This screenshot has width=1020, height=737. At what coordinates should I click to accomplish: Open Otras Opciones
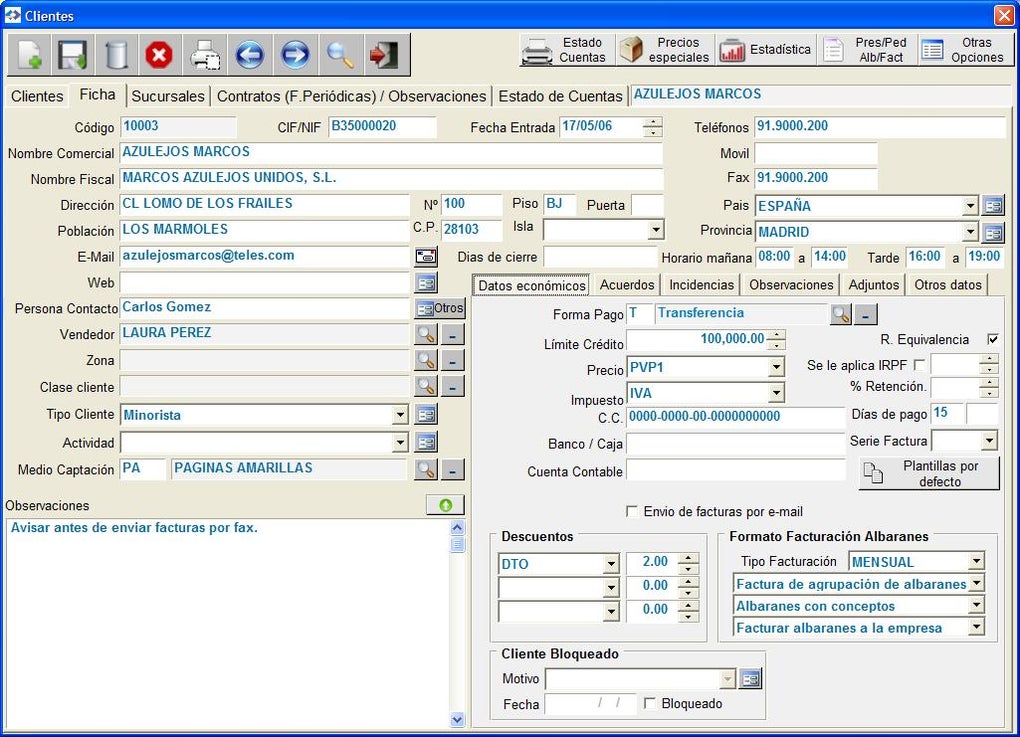tap(965, 50)
